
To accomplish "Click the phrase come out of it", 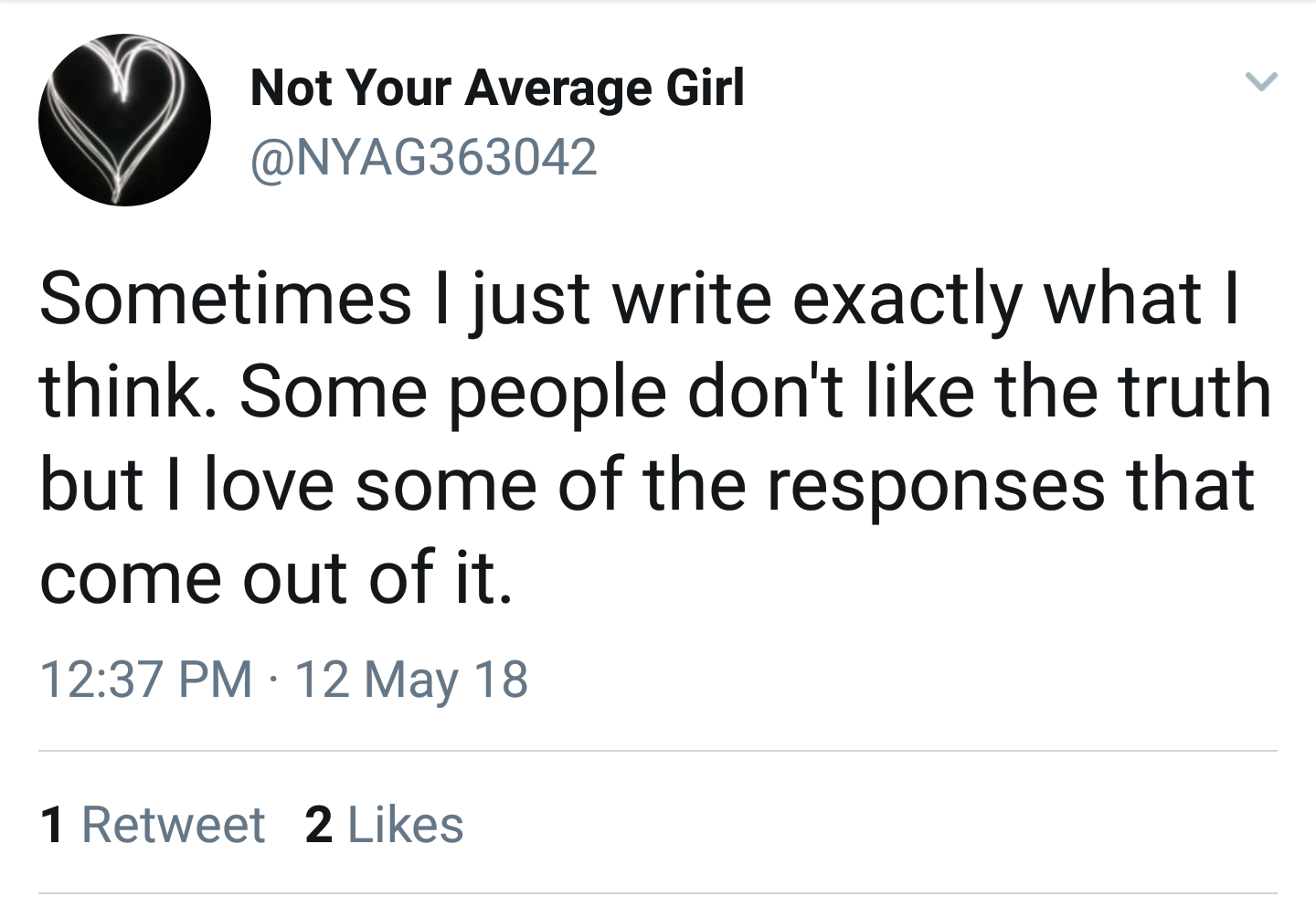I will pos(275,578).
